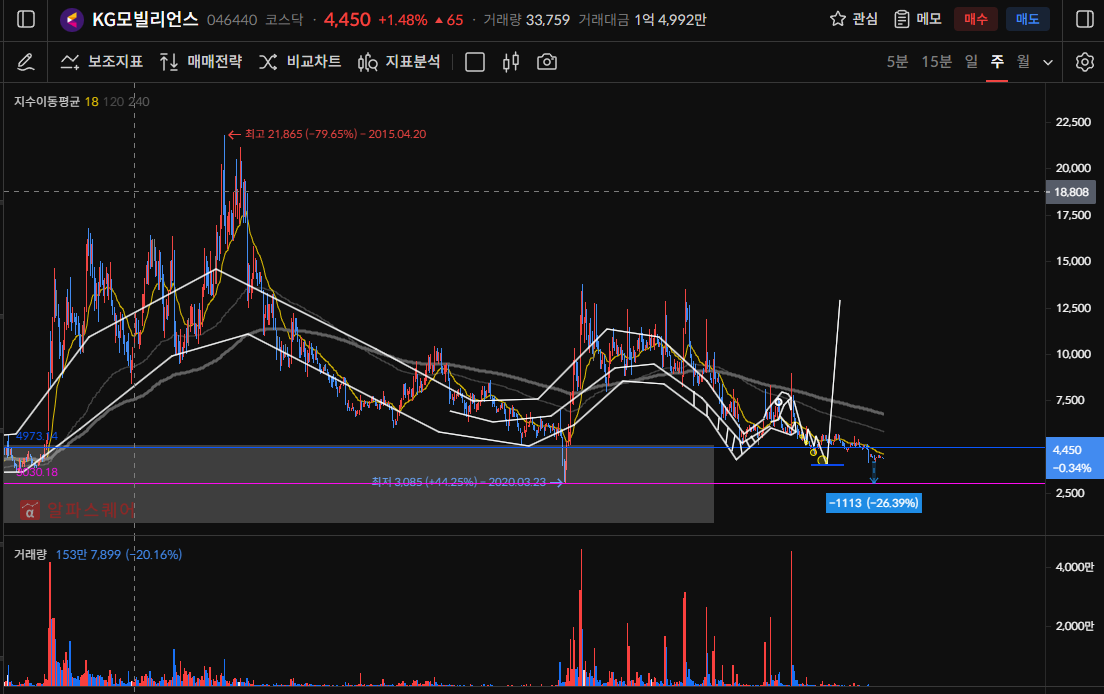Click the 거래대금 1억 4,992만 value

coord(642,20)
